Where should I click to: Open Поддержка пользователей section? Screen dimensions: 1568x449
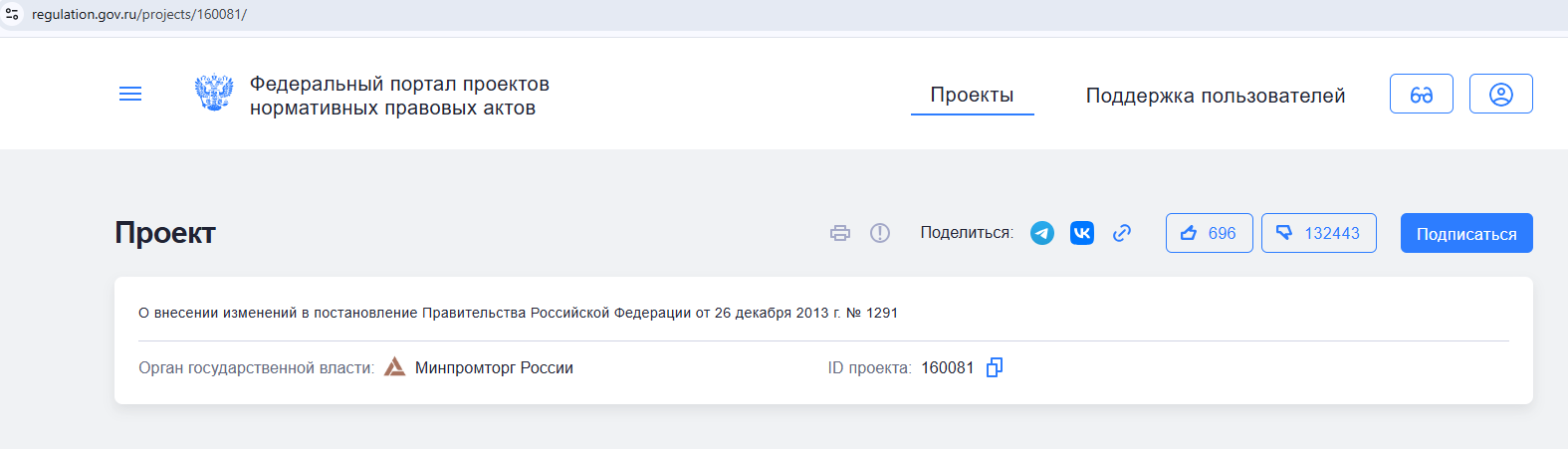[x=1215, y=96]
